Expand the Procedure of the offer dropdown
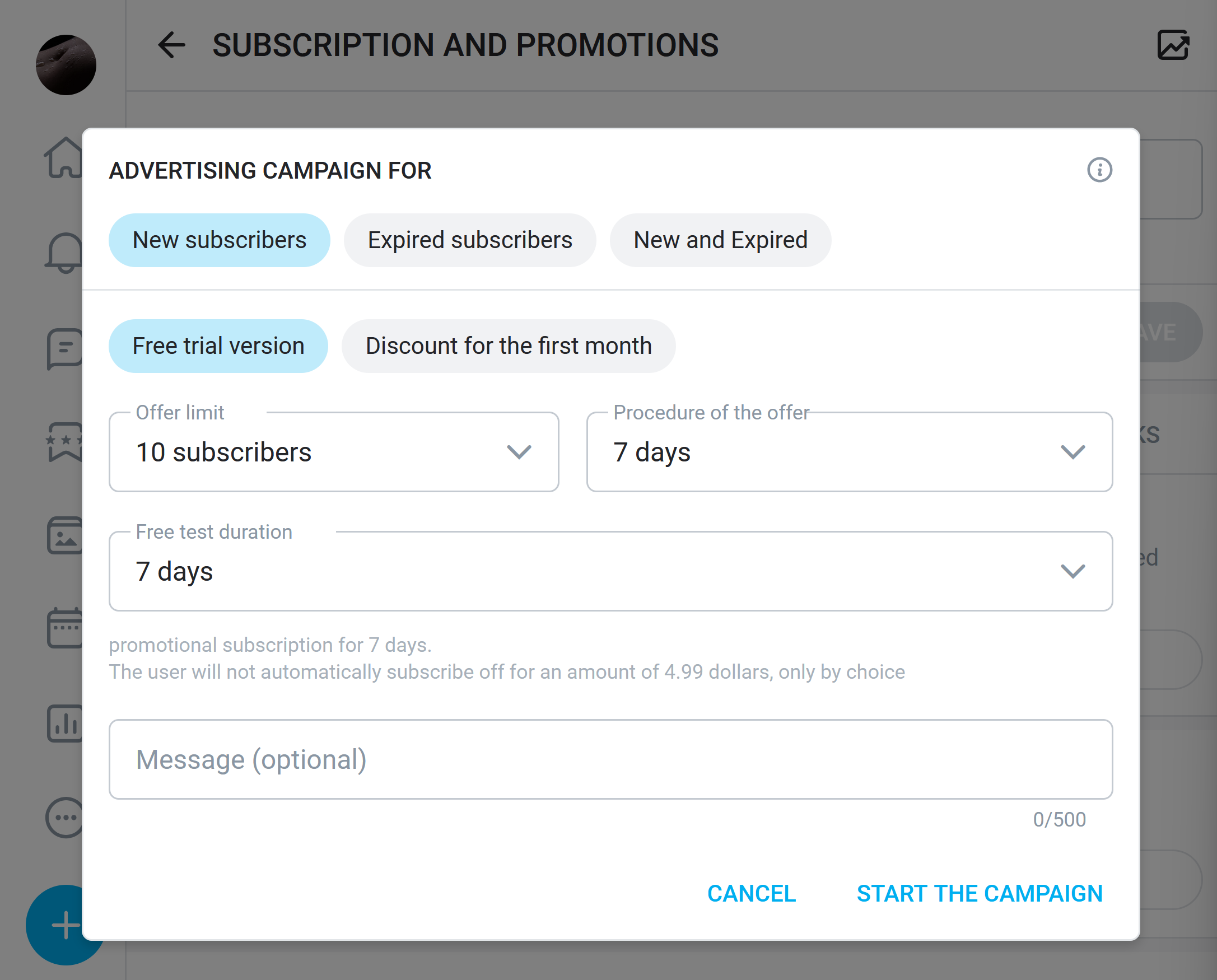This screenshot has width=1217, height=980. tap(850, 451)
